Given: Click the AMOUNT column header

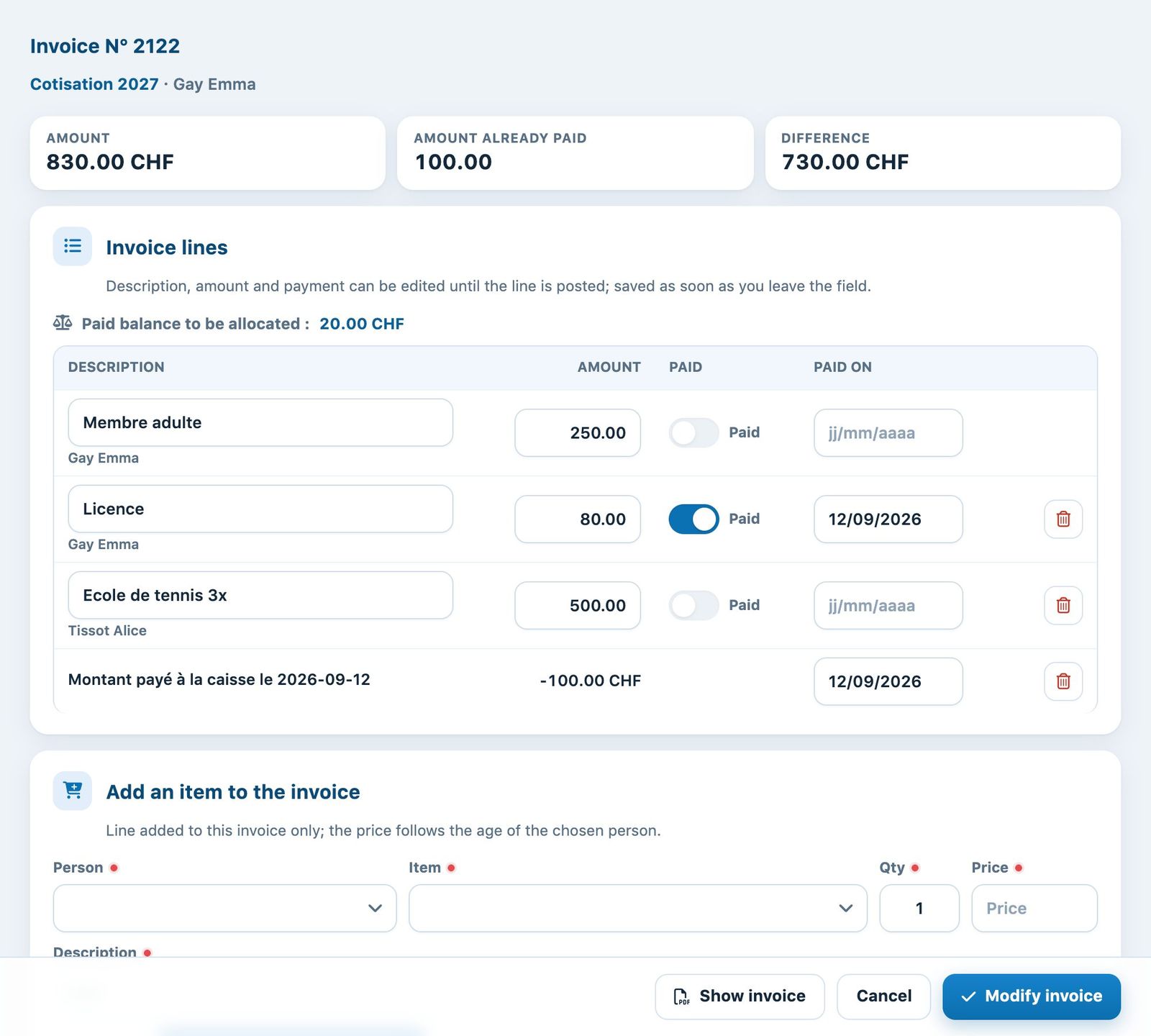Looking at the screenshot, I should 609,367.
